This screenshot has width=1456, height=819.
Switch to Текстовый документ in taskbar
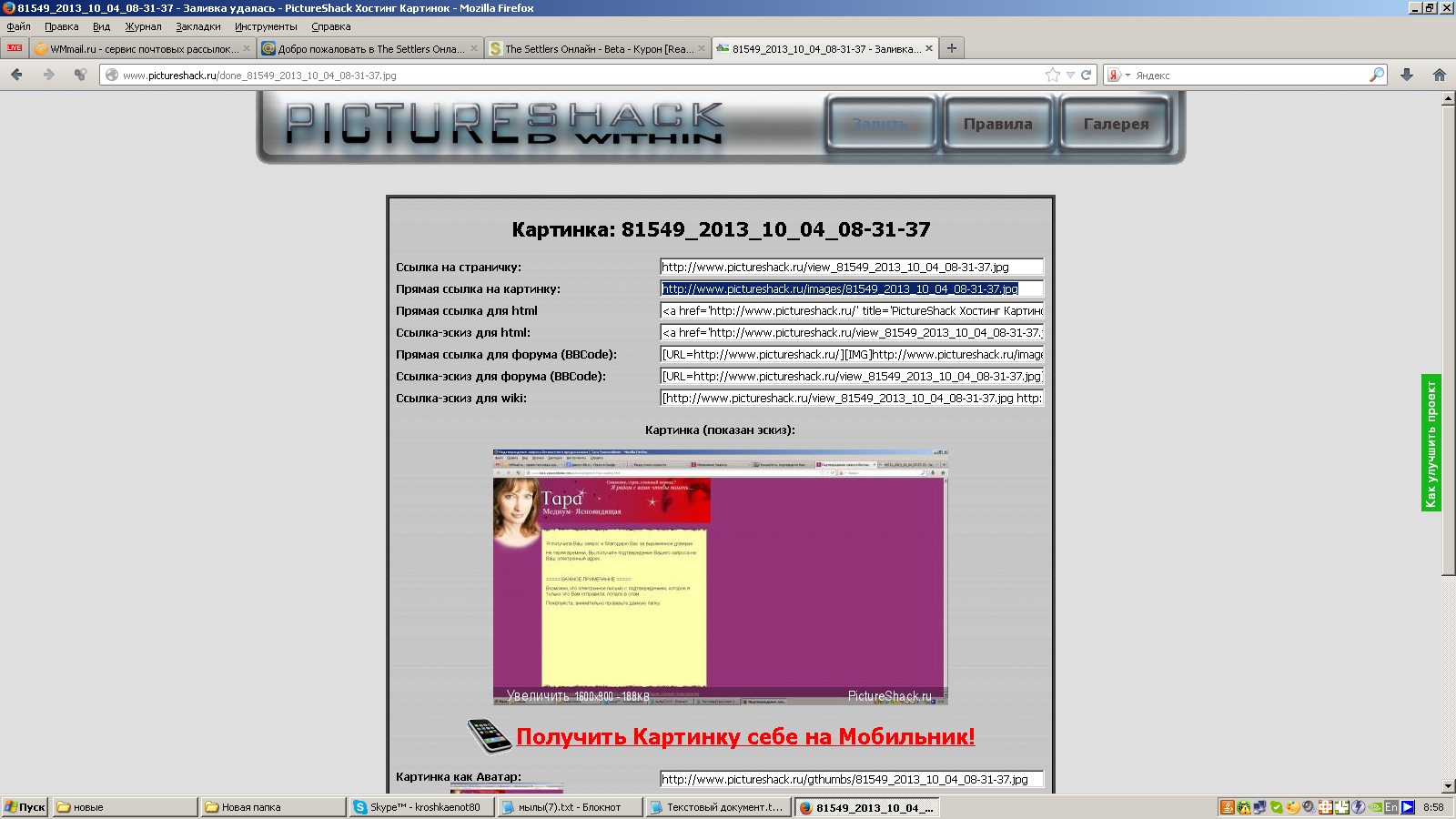[719, 807]
